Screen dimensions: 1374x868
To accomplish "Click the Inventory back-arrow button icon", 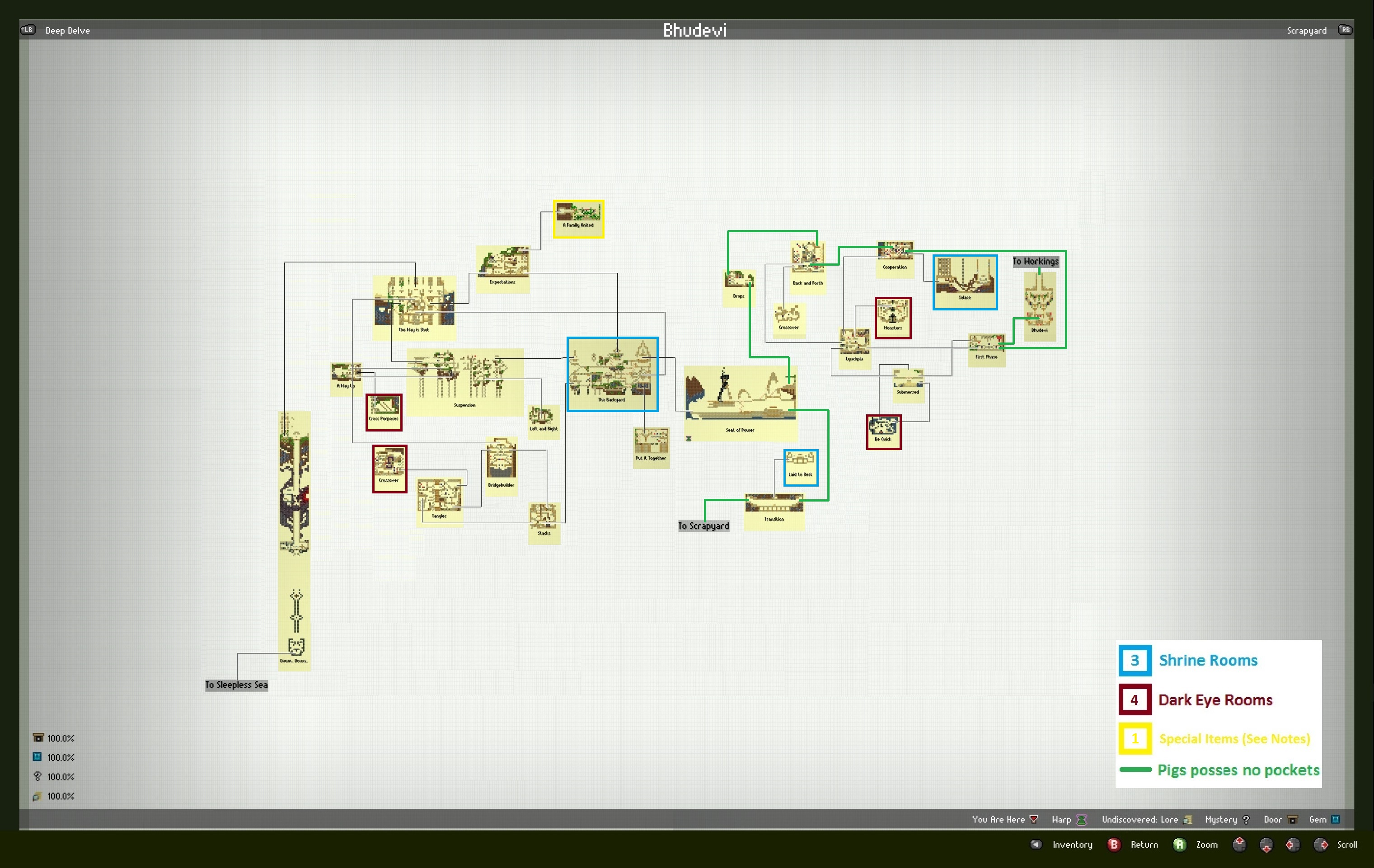I will pos(1036,845).
